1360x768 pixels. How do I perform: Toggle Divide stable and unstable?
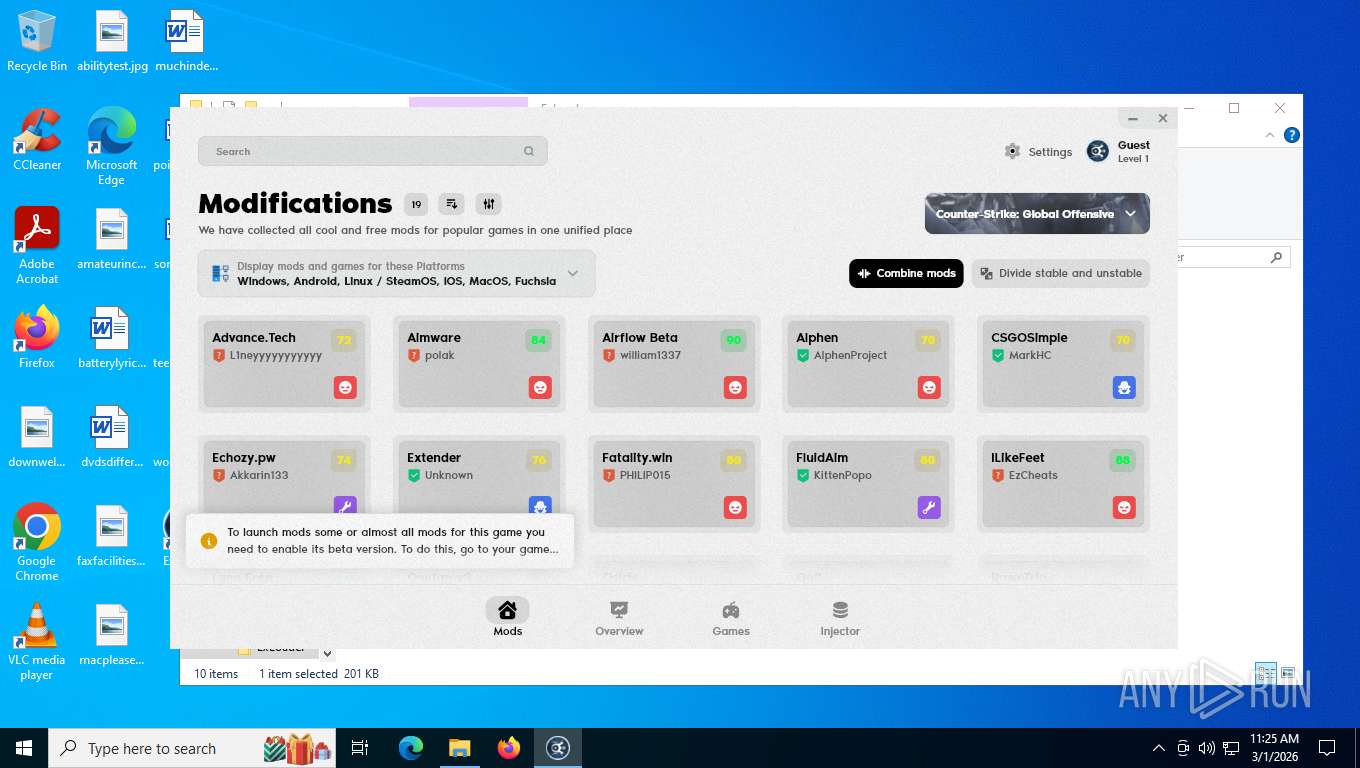(x=1061, y=273)
